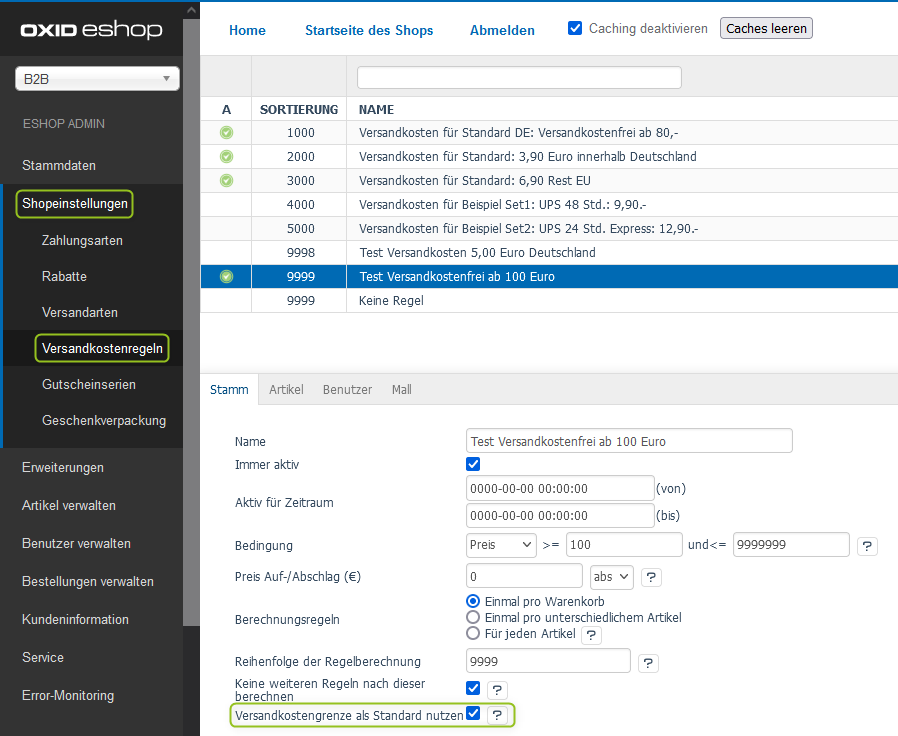
Task: Click the Preis Auf-/Abschlag amount field
Action: 525,577
